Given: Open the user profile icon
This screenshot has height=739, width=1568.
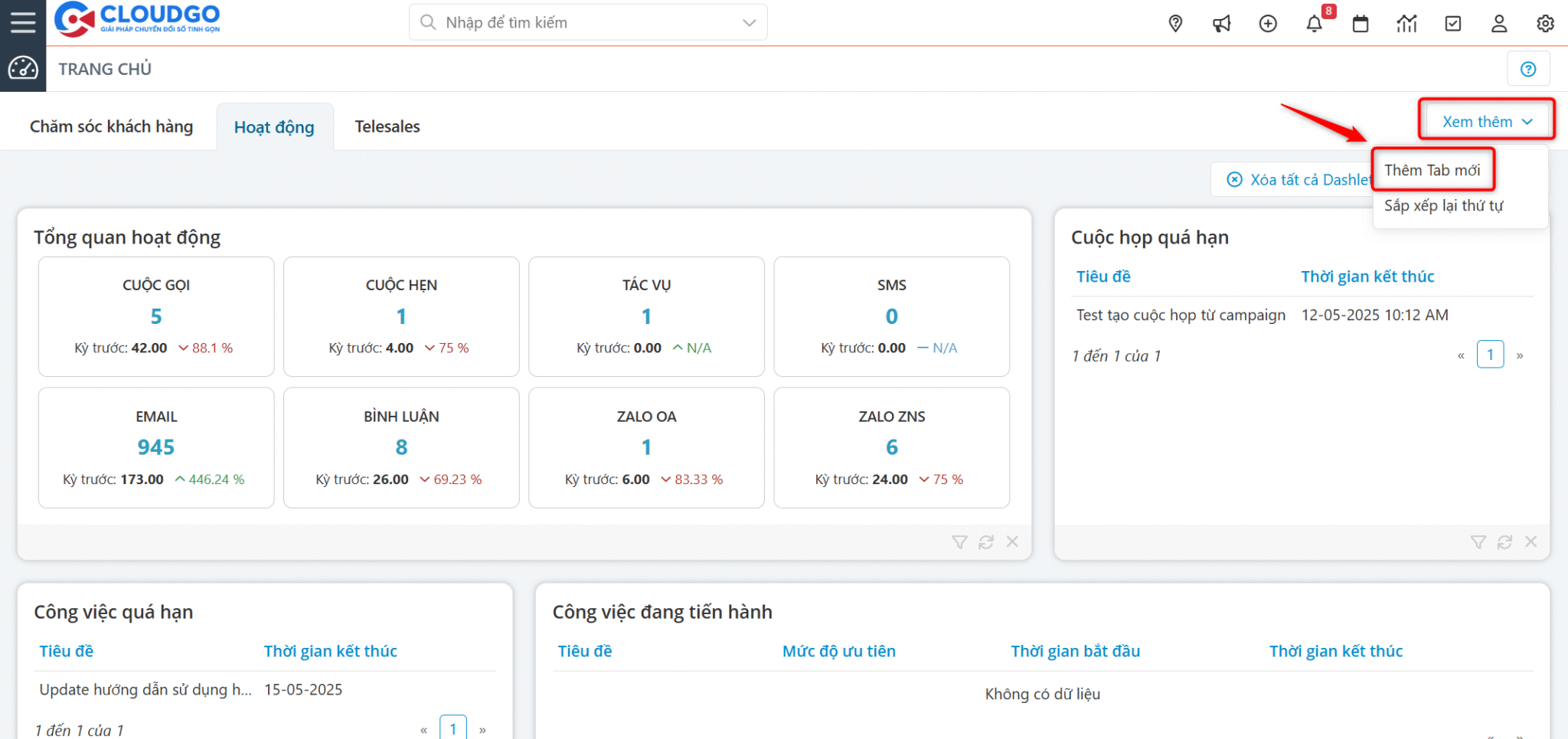Looking at the screenshot, I should pos(1499,24).
